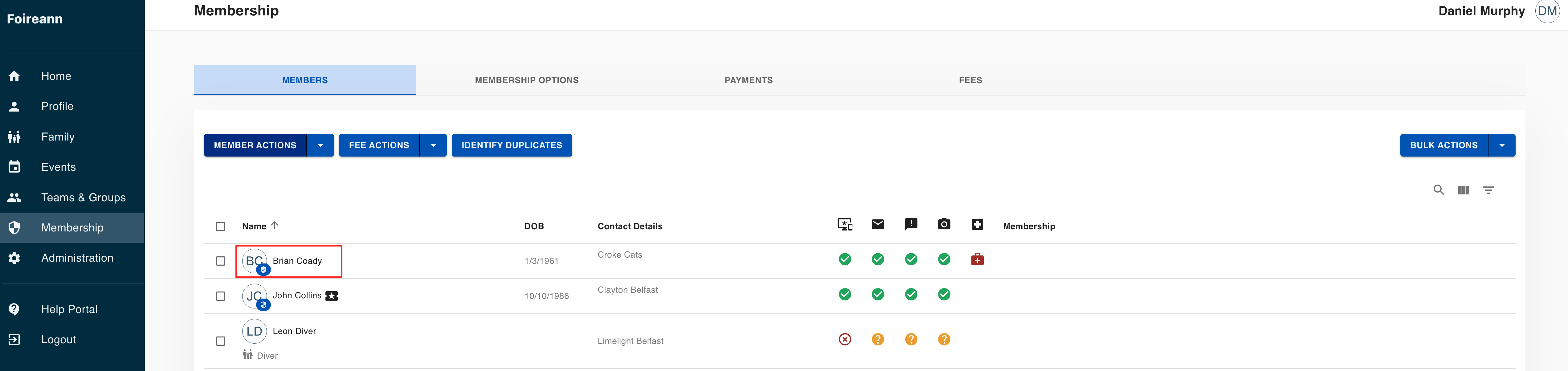The height and width of the screenshot is (371, 1568).
Task: Select the Brian Coady row checkbox
Action: [x=221, y=261]
